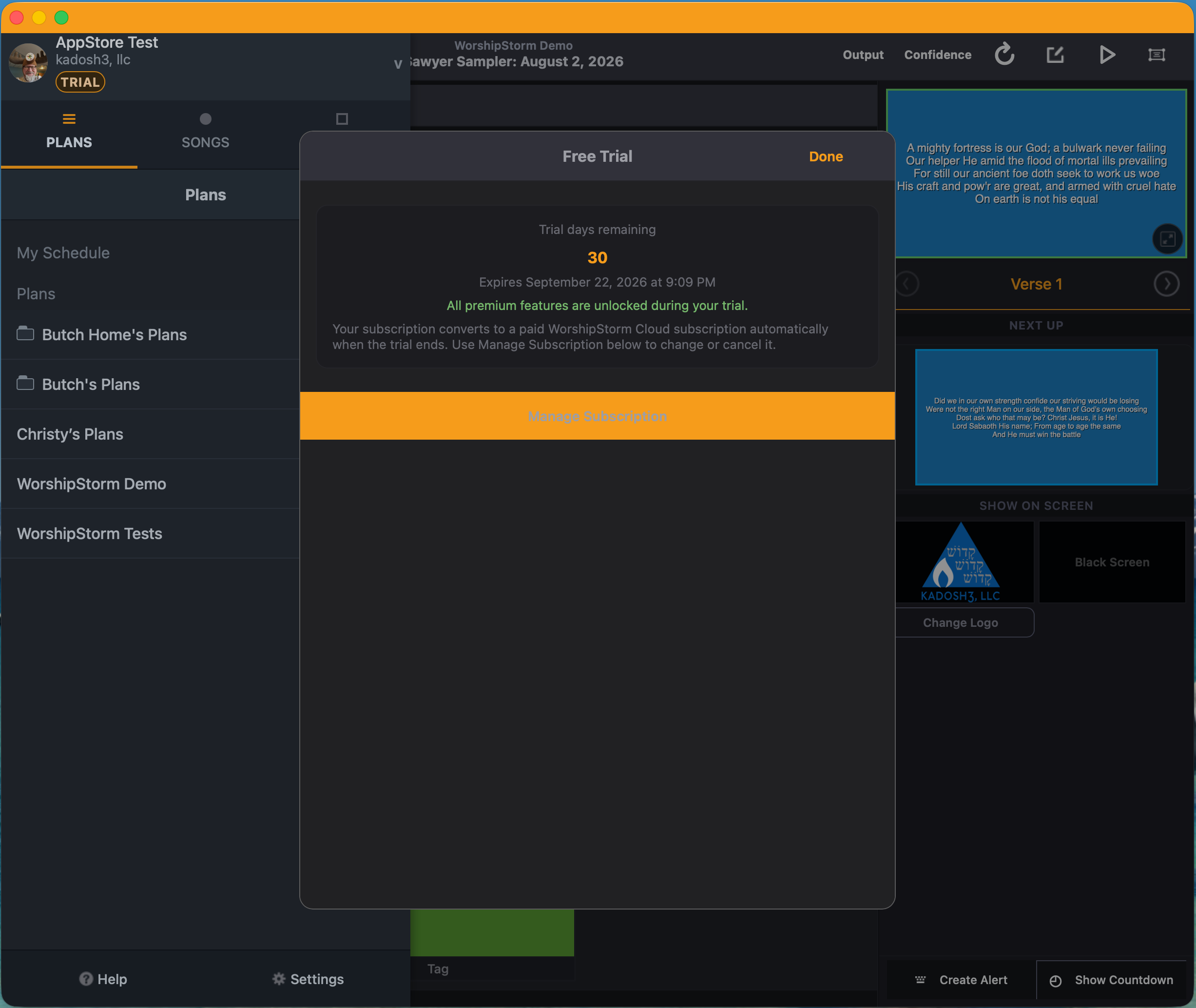Viewport: 1196px width, 1008px height.
Task: Click the Manage Subscription button
Action: click(x=597, y=416)
